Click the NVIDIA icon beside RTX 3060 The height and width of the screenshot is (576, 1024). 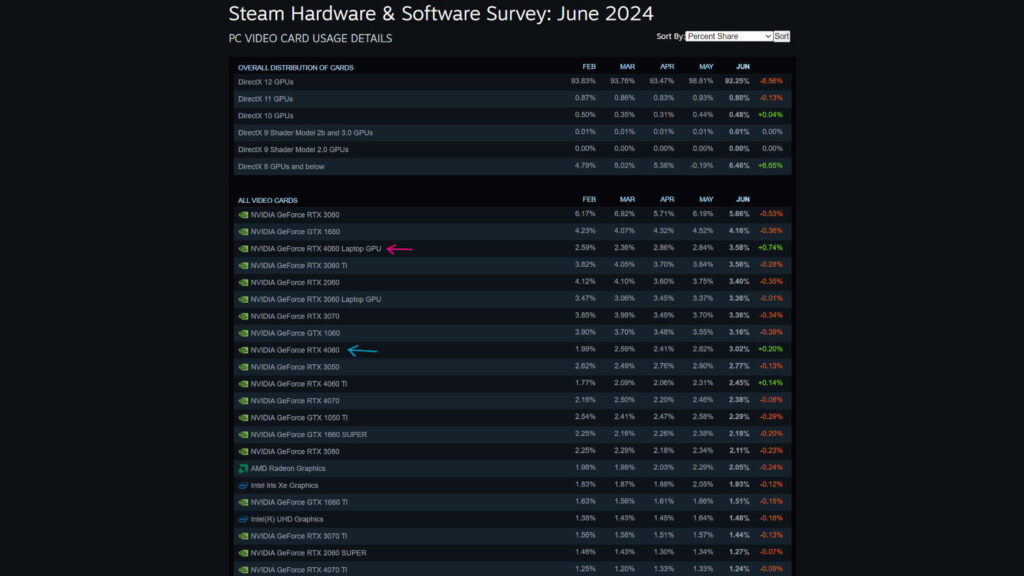point(243,214)
